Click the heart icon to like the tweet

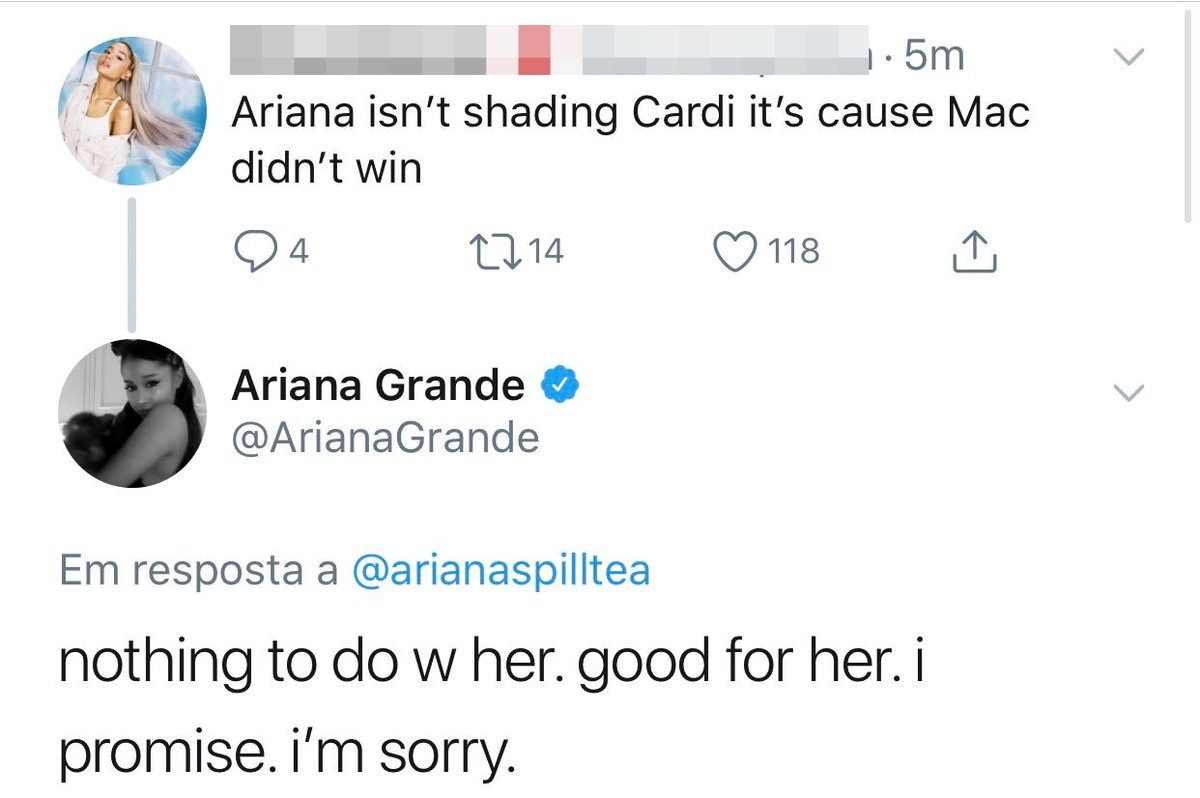click(736, 251)
